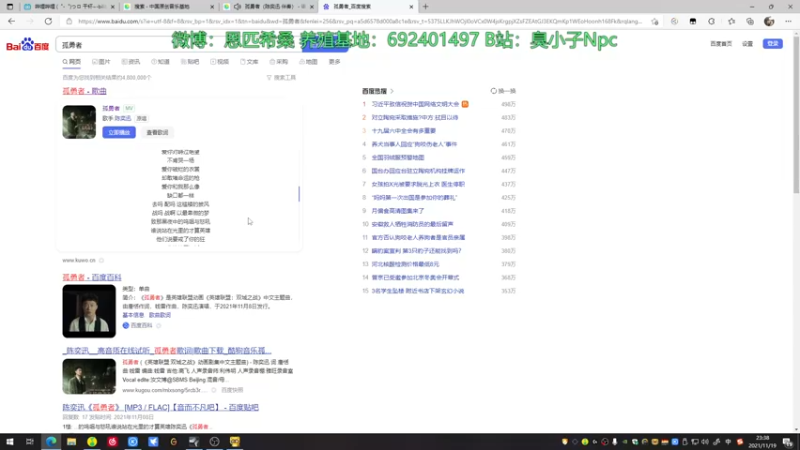
Task: Go back with the browser back arrow
Action: (x=11, y=21)
